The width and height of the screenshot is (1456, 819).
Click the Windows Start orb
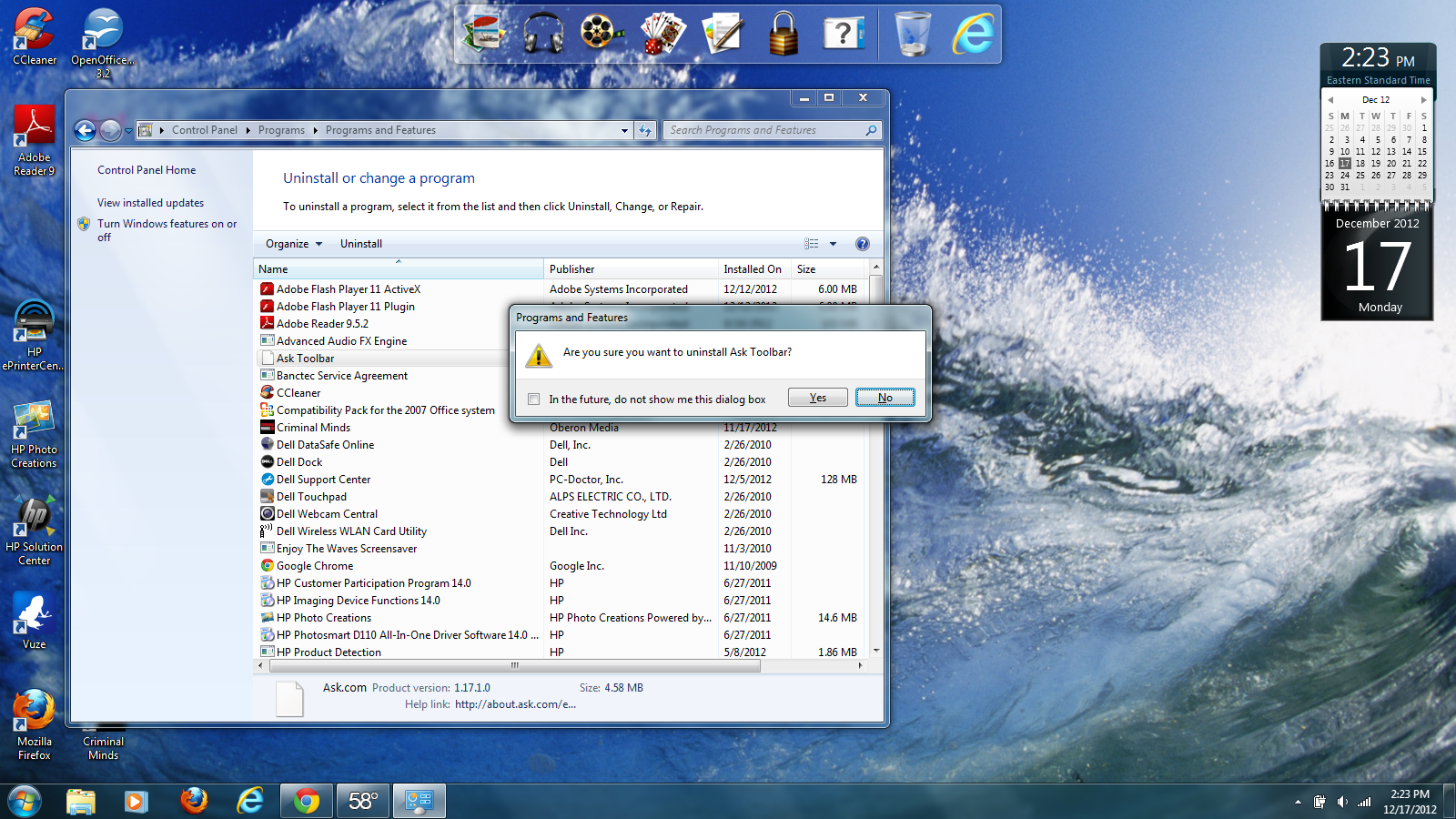[25, 801]
